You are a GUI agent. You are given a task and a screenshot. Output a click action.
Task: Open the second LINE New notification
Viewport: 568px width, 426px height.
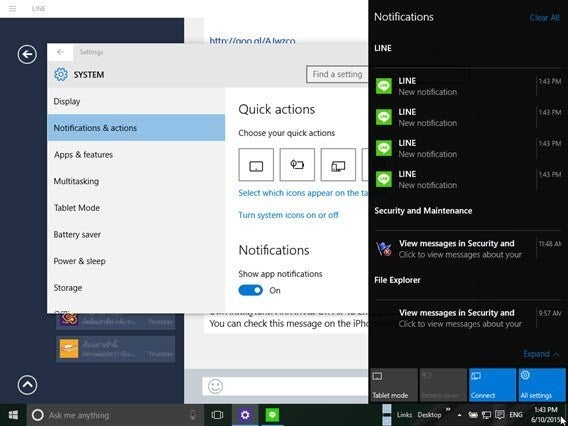tap(468, 117)
